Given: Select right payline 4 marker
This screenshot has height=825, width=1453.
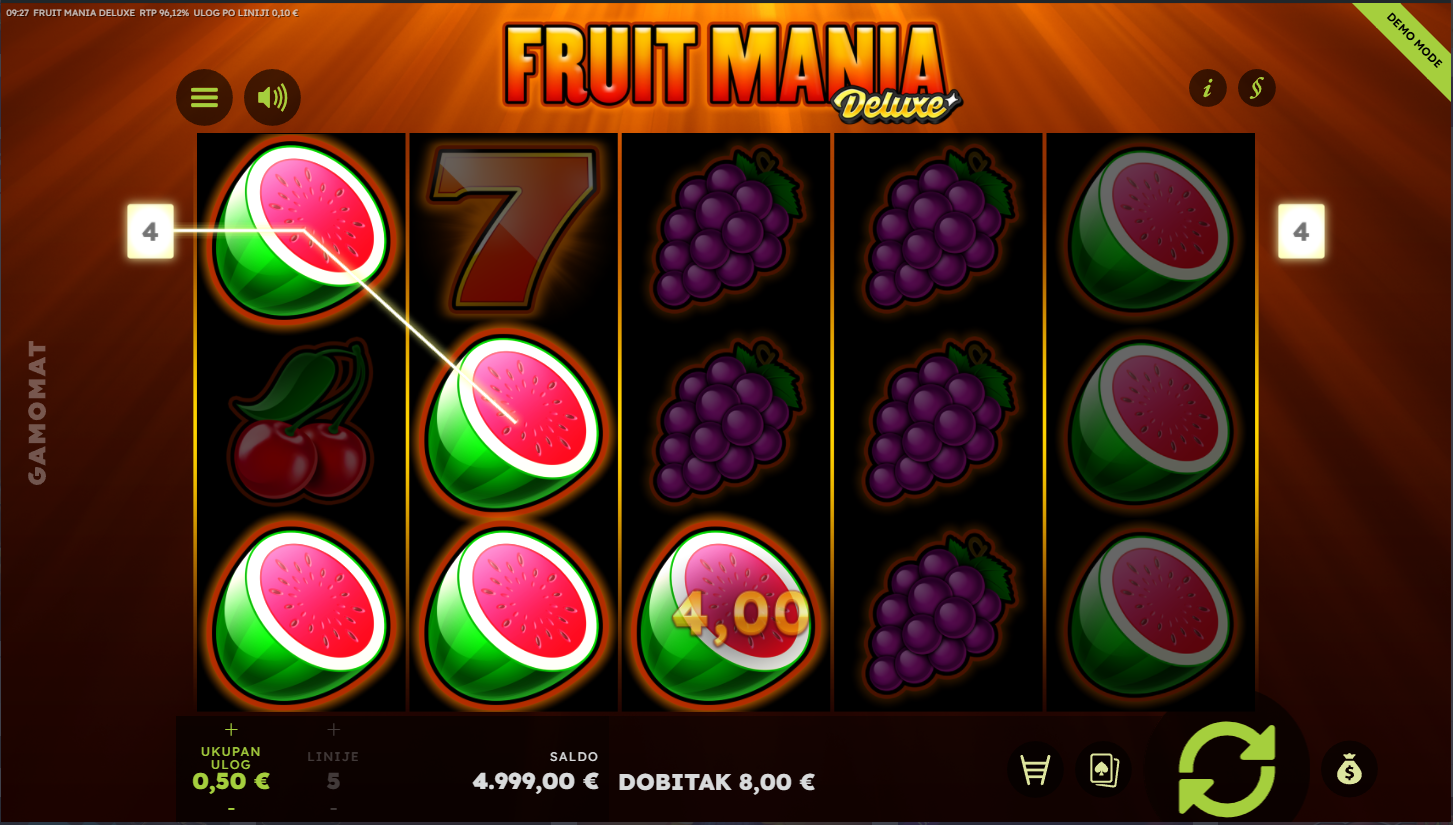Looking at the screenshot, I should pos(1301,232).
